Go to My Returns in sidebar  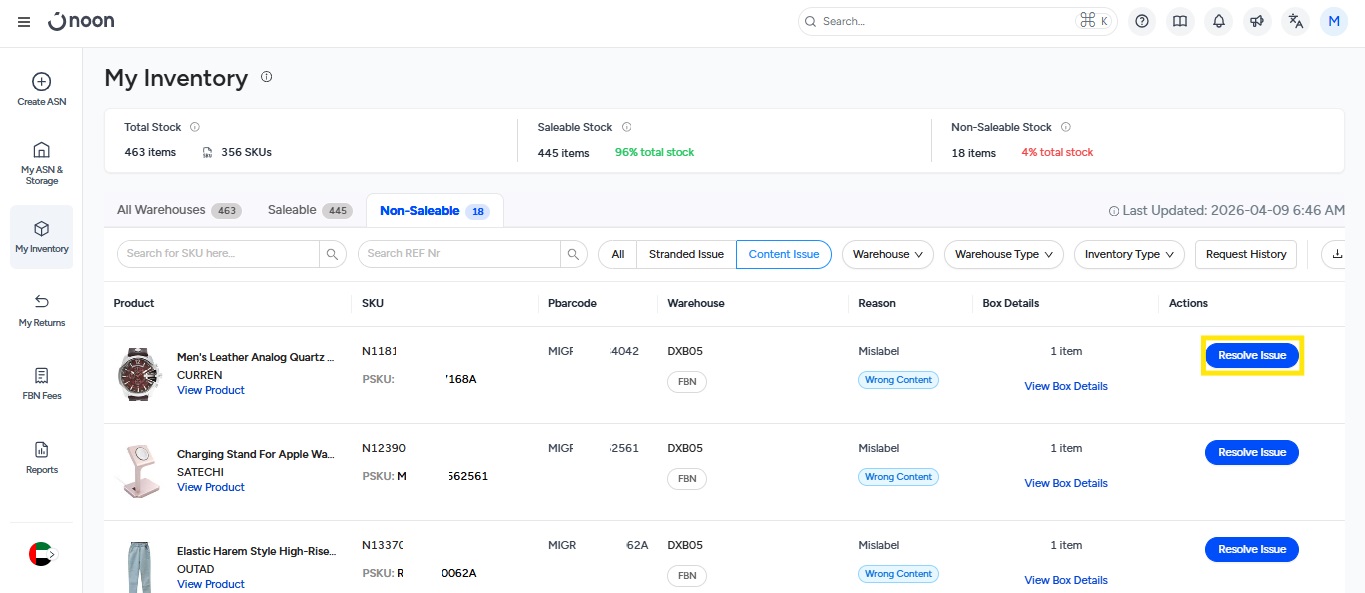(x=42, y=310)
